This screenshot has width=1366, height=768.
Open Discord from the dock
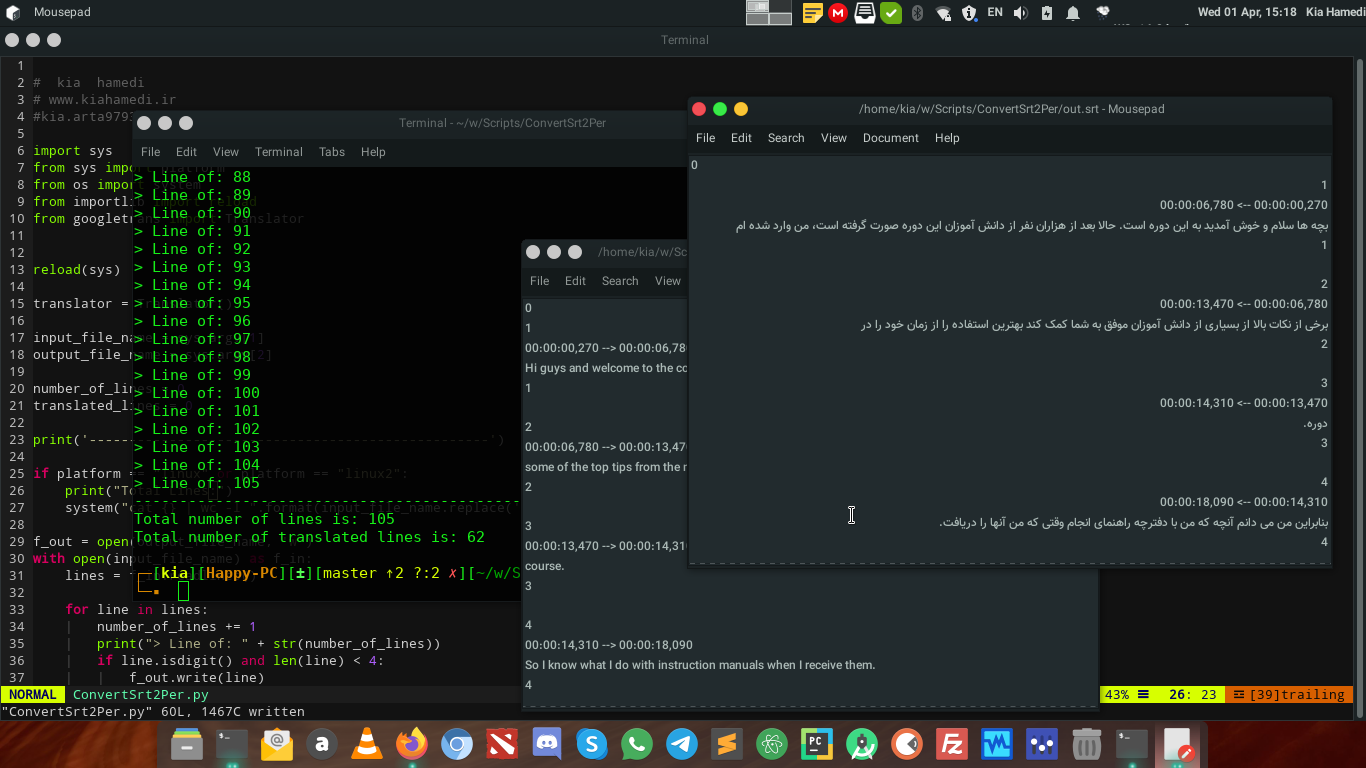point(547,744)
